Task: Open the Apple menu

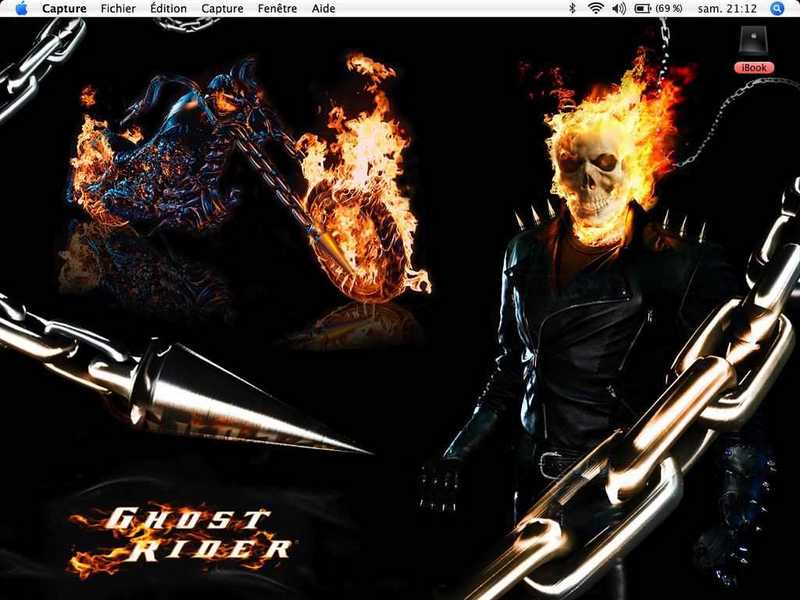Action: point(21,9)
